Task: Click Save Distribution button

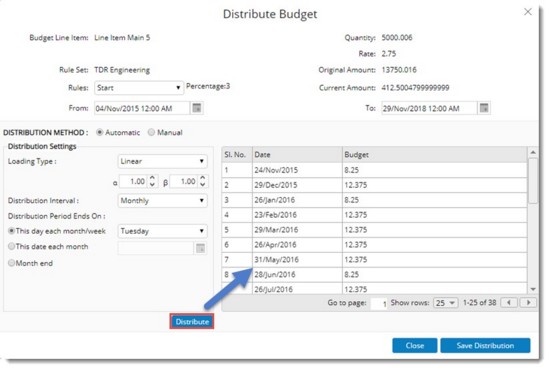Action: click(x=485, y=346)
